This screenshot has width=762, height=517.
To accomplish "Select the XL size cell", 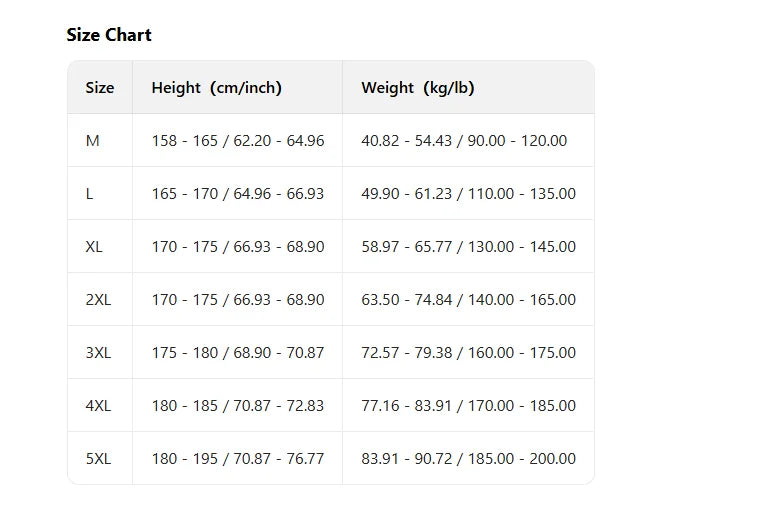I will 100,246.
